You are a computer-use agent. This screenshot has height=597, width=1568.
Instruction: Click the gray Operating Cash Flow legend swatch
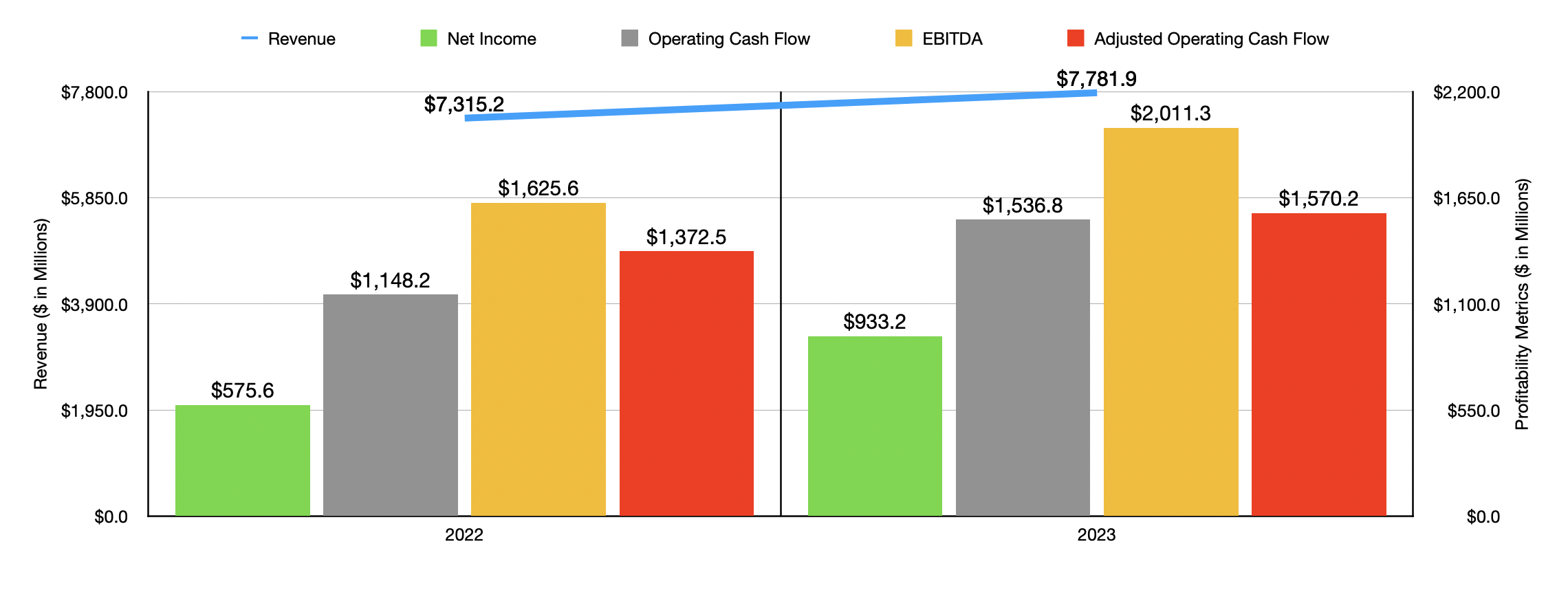[x=629, y=39]
